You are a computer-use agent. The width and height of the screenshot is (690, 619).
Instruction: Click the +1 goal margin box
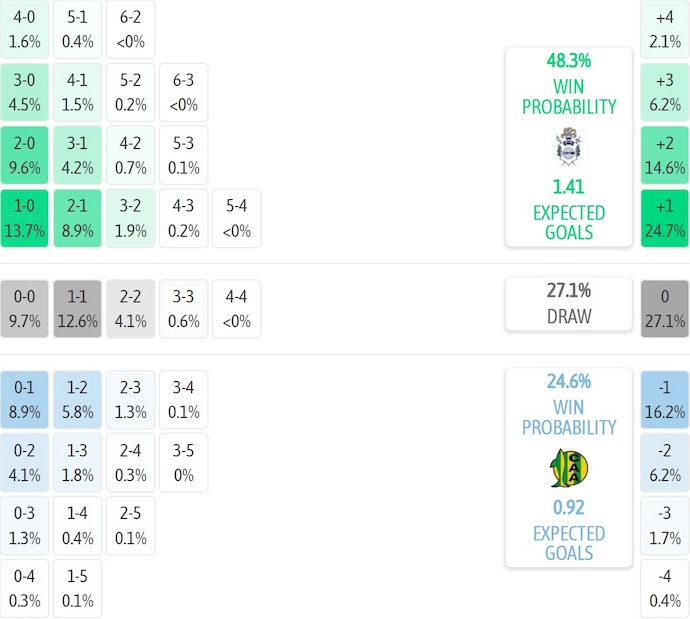coord(665,219)
